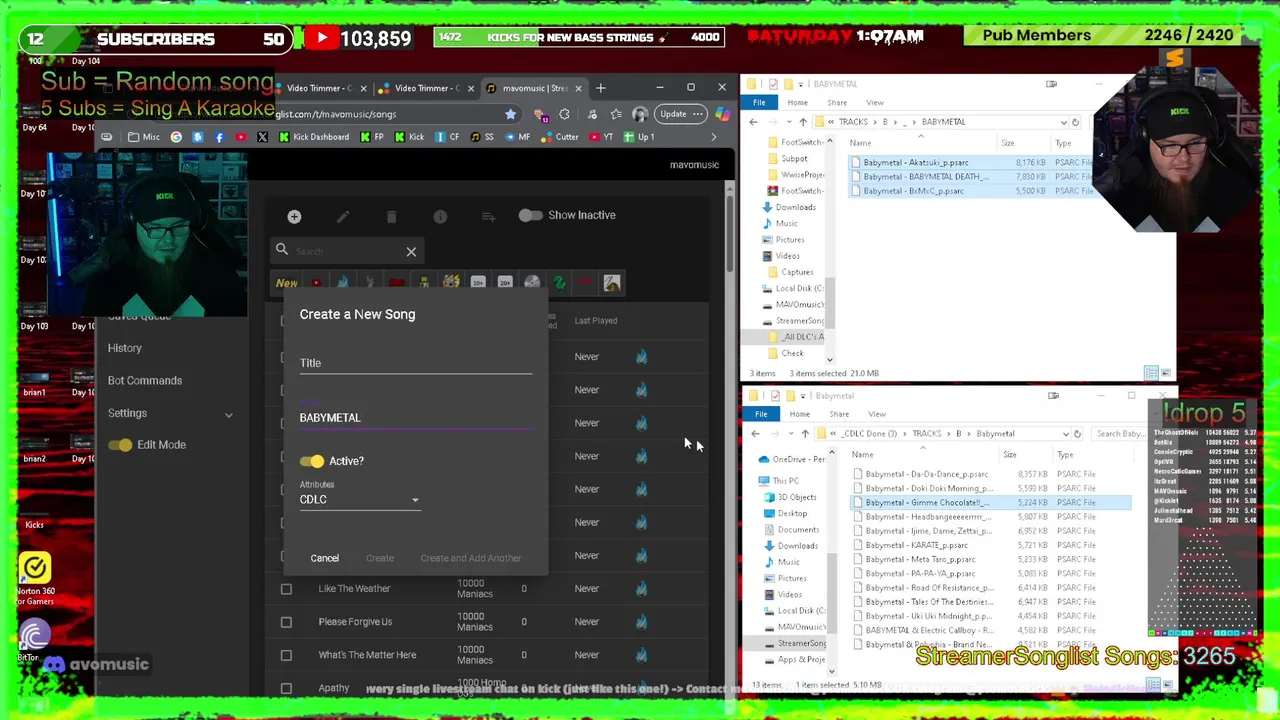This screenshot has width=1280, height=720.
Task: Select the New attribute filter icon
Action: [x=287, y=283]
